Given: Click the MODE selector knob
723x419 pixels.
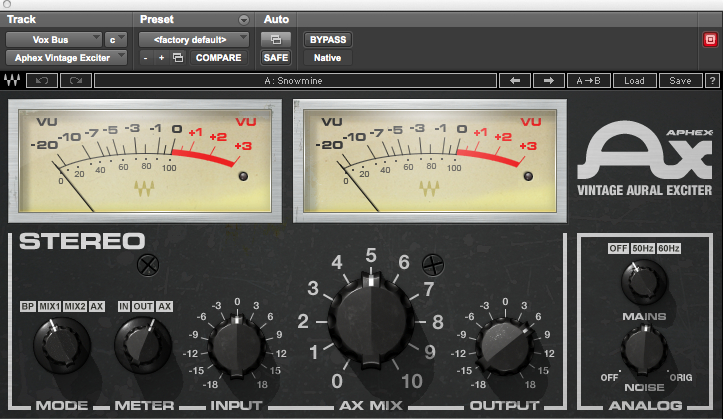Looking at the screenshot, I should click(x=61, y=346).
